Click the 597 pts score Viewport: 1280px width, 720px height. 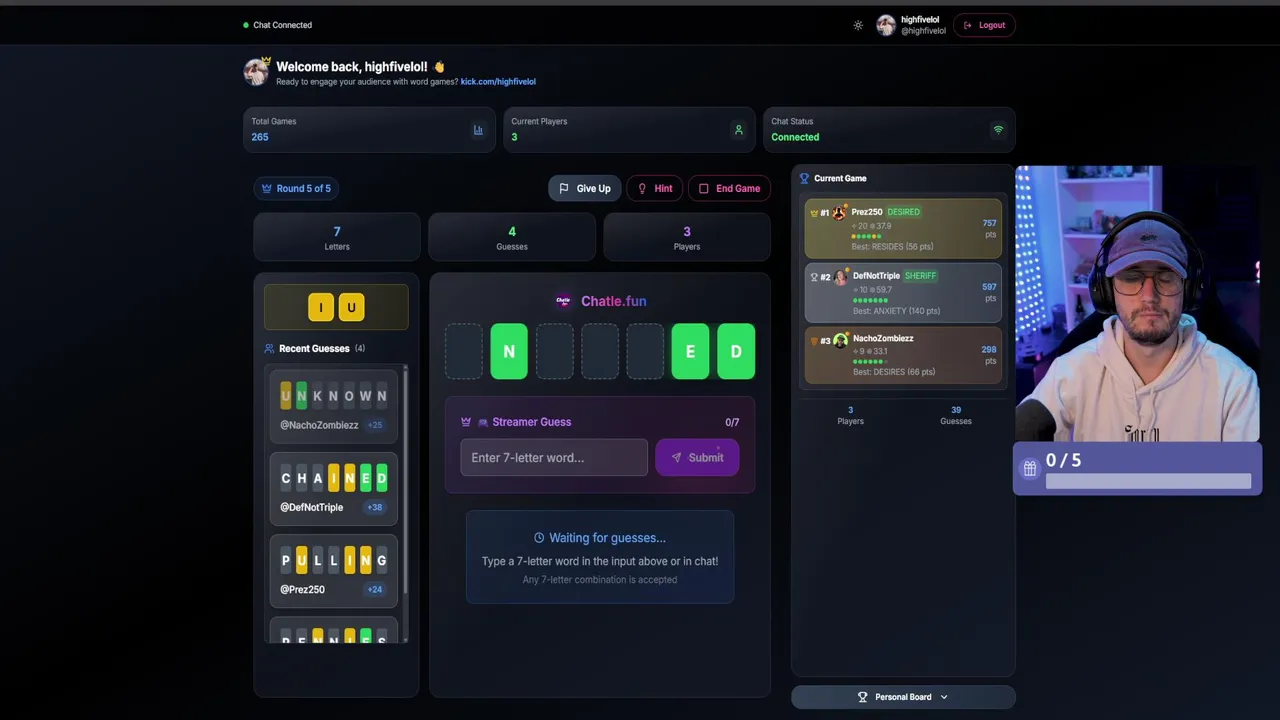[989, 292]
